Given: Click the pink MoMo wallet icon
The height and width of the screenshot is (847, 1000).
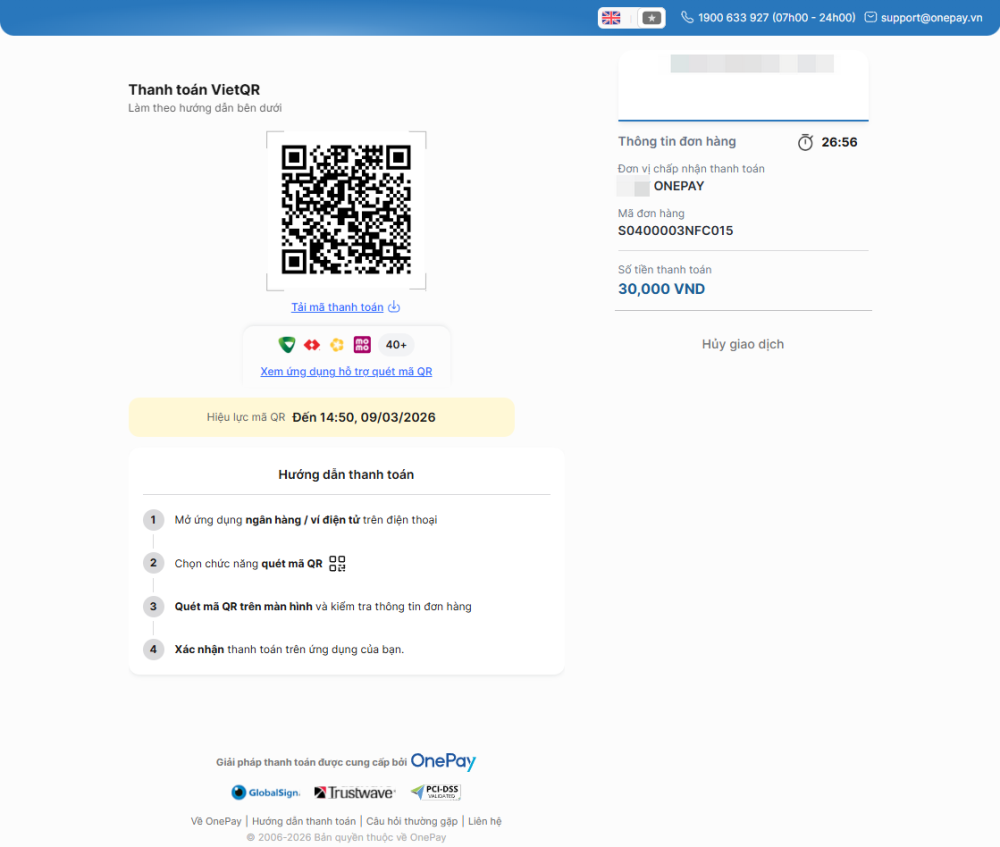Looking at the screenshot, I should pyautogui.click(x=362, y=345).
